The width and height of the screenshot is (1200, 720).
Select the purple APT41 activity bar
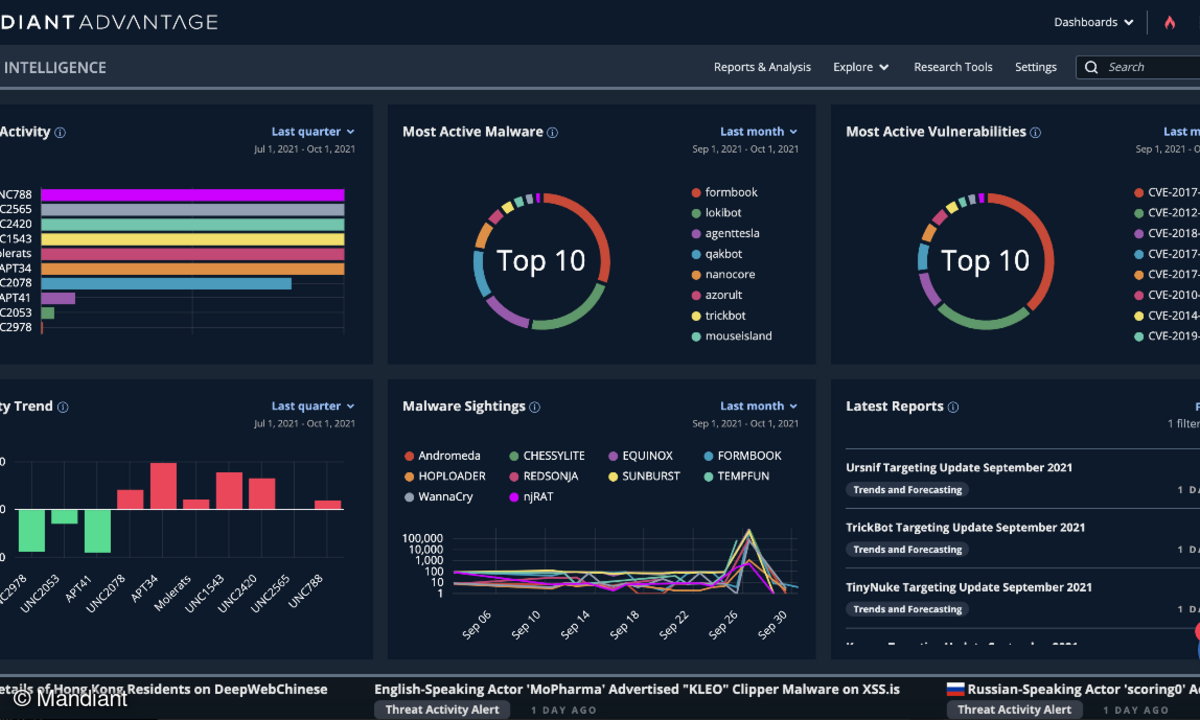tap(58, 298)
